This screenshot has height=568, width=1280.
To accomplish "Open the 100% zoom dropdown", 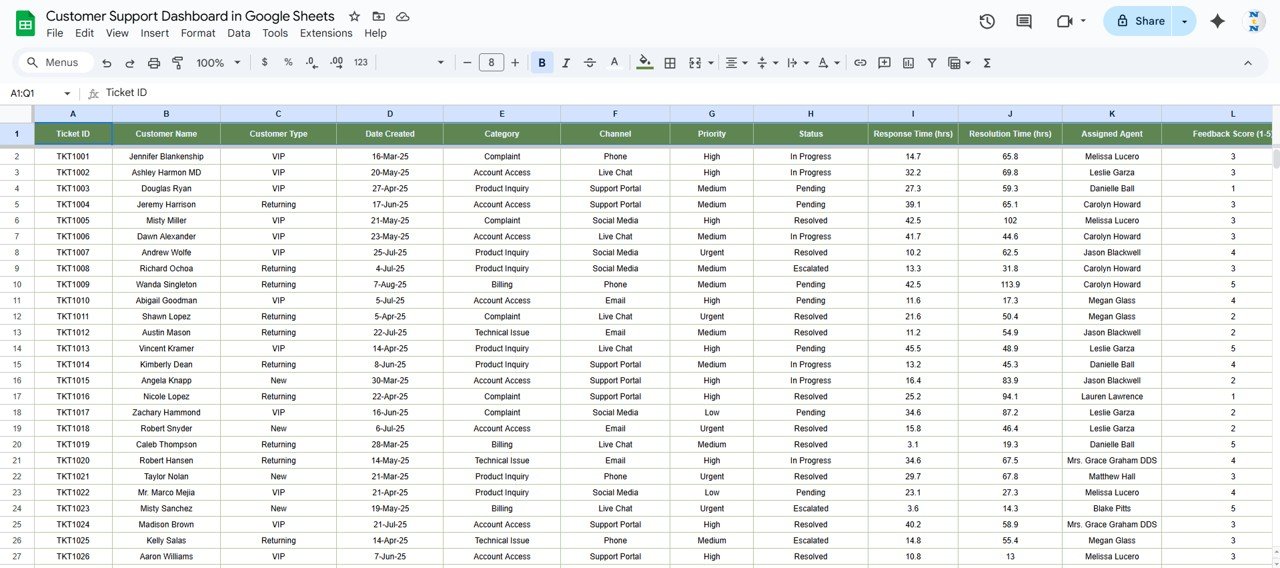I will coord(219,63).
